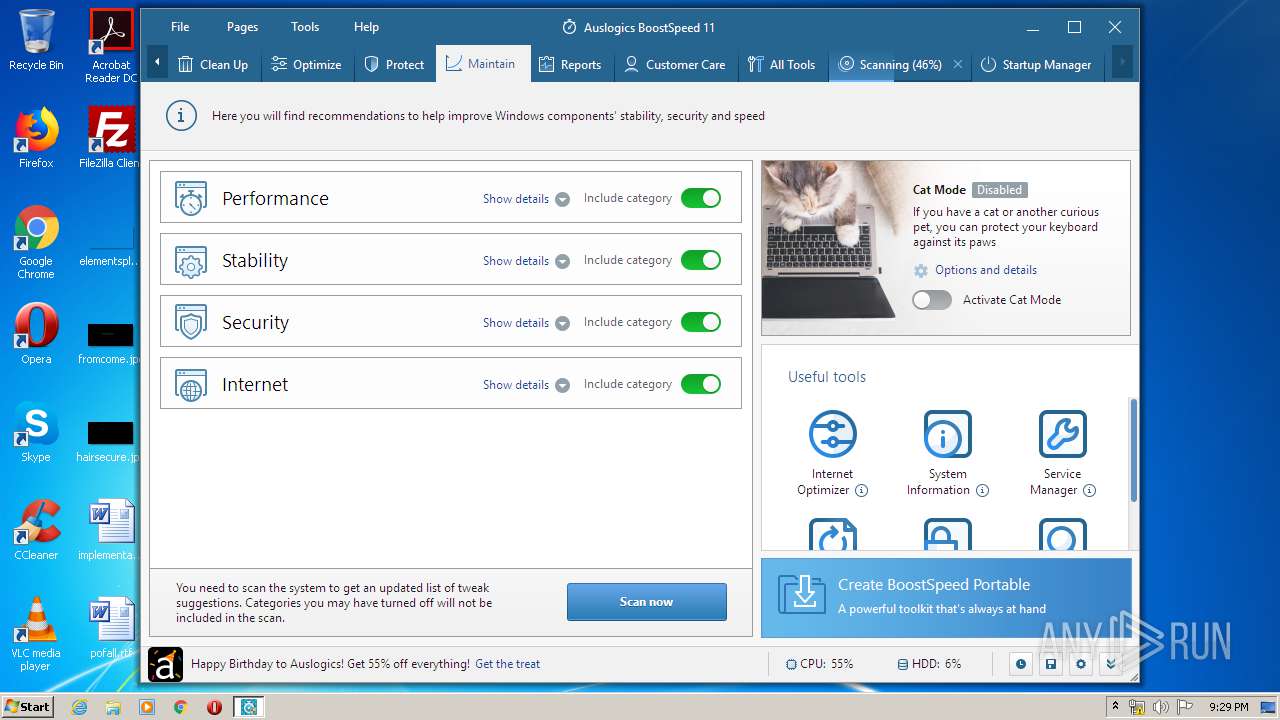Expand Internet Show details
The height and width of the screenshot is (720, 1280).
click(526, 385)
